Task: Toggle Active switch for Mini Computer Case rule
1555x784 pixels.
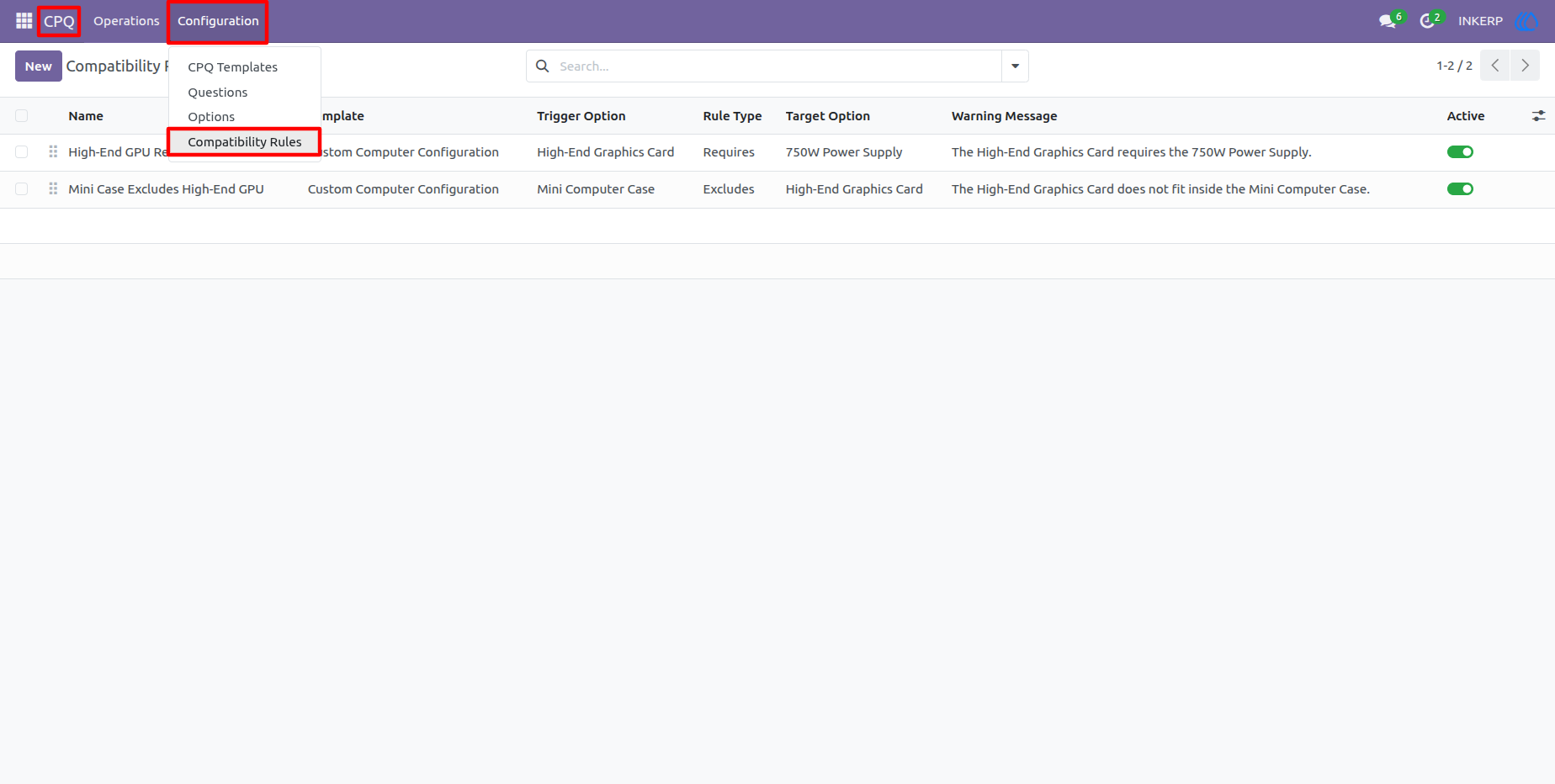Action: pos(1460,189)
